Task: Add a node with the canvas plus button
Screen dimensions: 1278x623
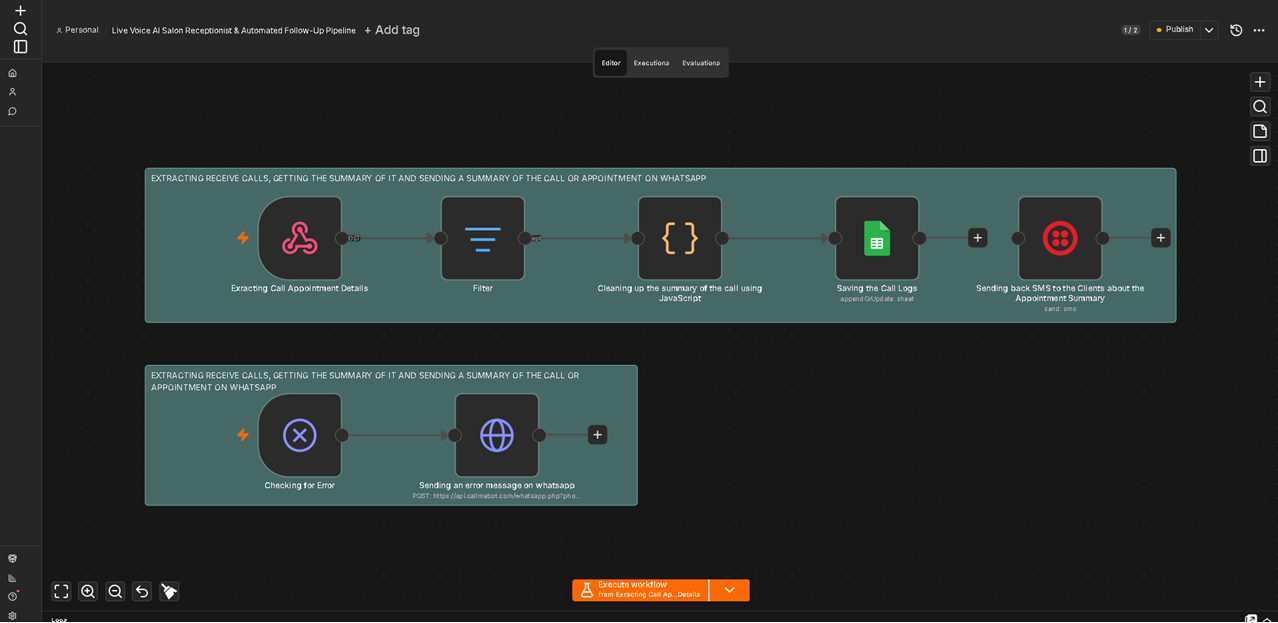Action: [1260, 82]
